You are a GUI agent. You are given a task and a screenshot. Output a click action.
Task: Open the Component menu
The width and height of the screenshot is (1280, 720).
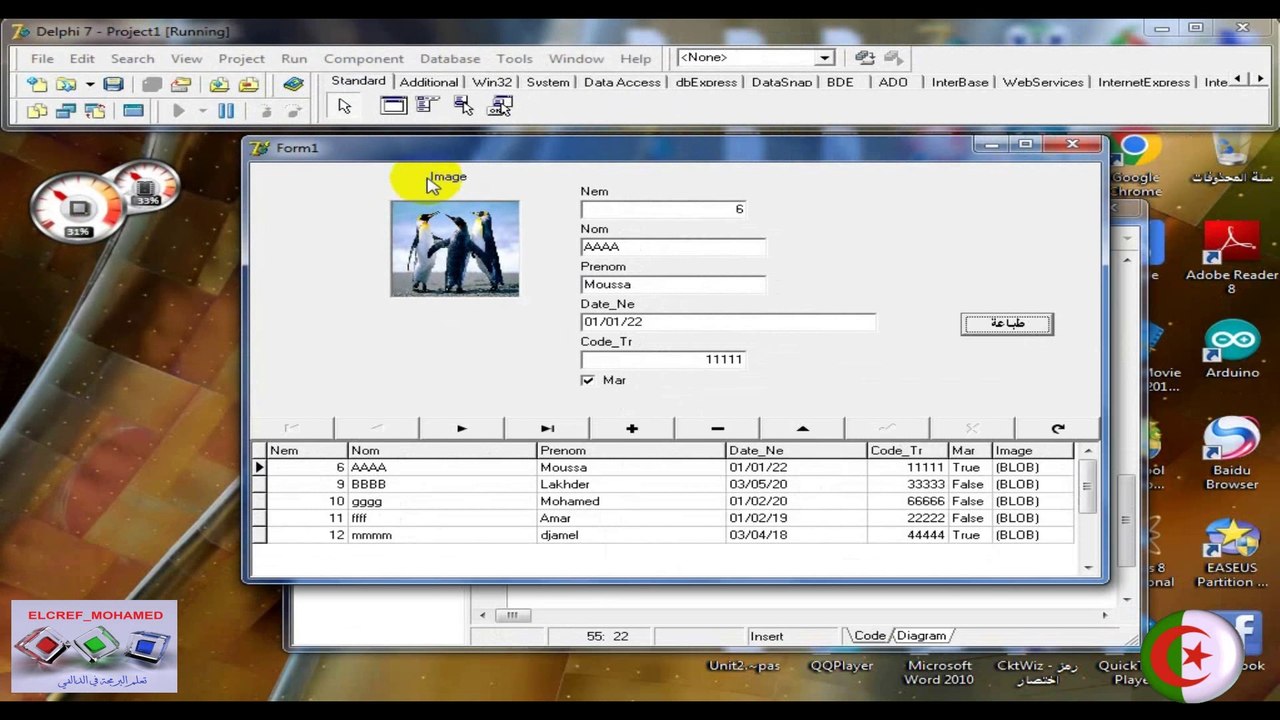click(363, 59)
